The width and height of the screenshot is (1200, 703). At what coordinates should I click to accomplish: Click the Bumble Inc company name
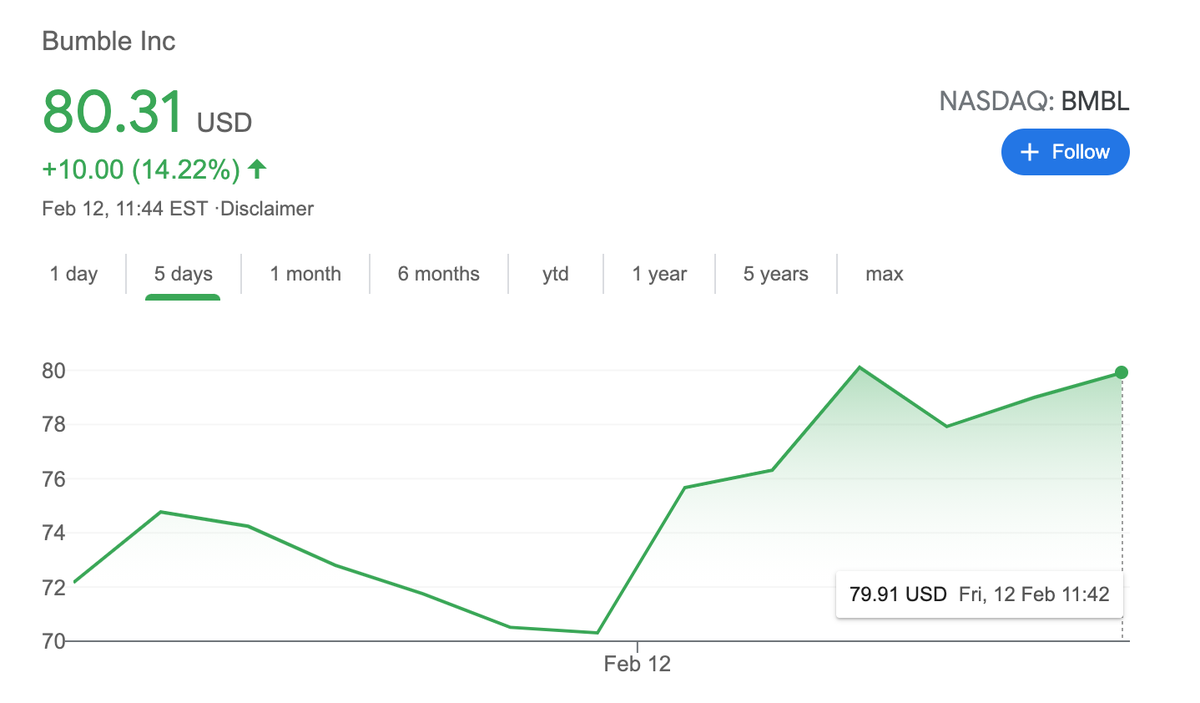tap(108, 41)
